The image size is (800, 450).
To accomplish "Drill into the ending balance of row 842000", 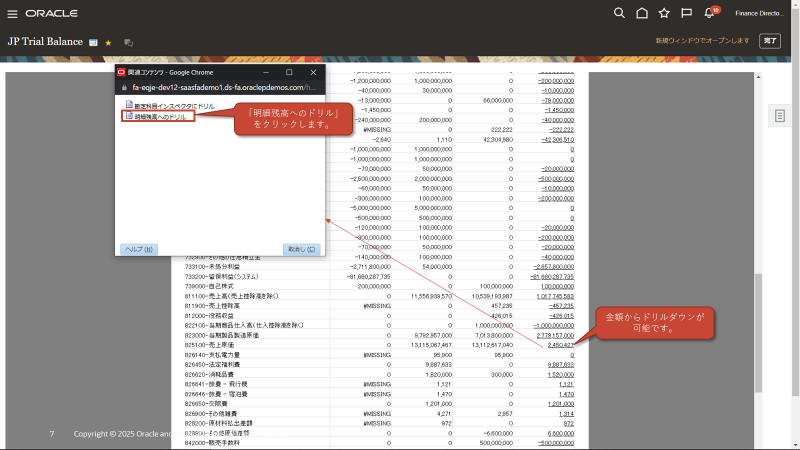I will (556, 443).
